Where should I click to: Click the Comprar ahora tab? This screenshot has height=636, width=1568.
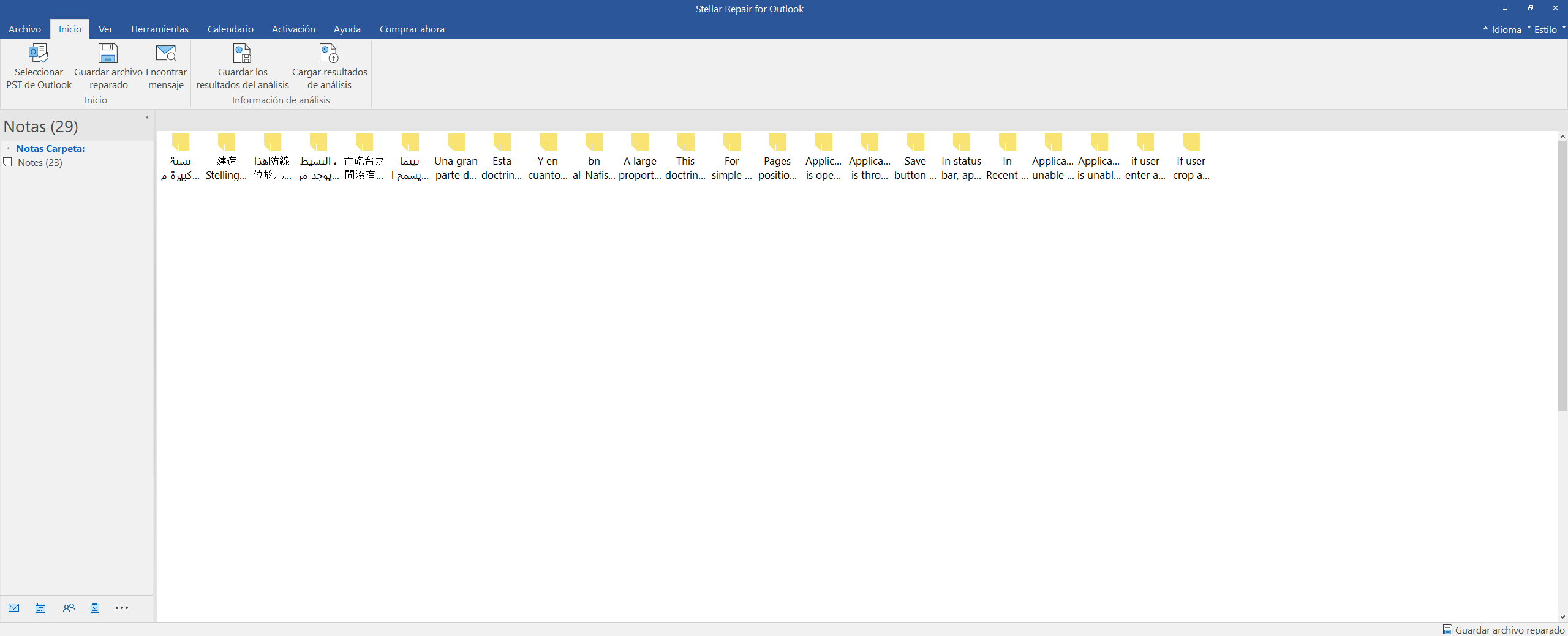(x=412, y=29)
